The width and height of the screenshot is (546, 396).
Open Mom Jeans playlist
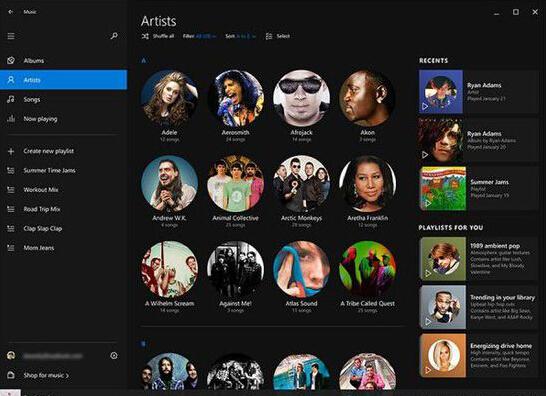64,248
